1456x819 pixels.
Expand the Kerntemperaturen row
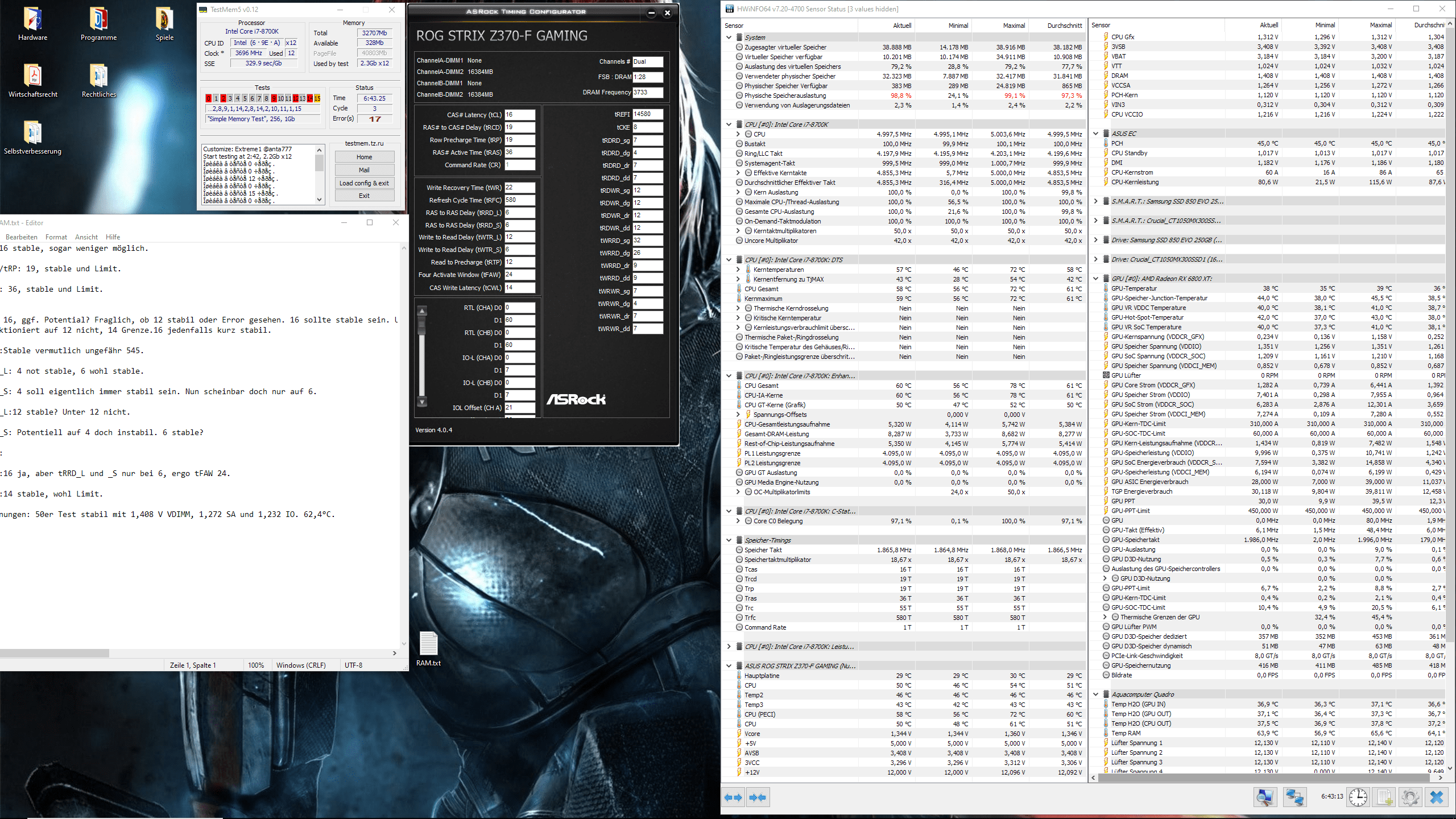coord(738,270)
